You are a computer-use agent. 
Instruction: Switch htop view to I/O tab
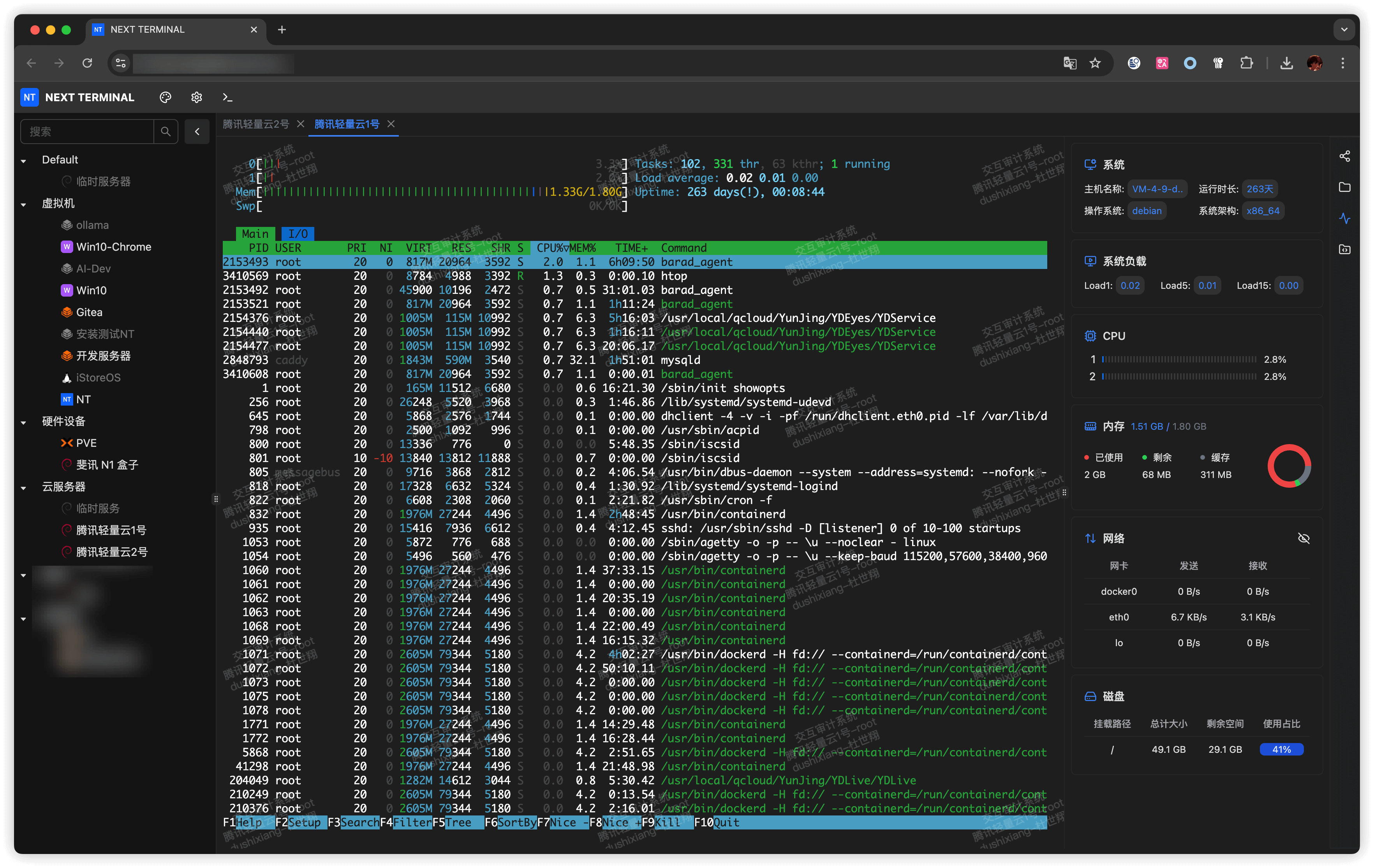click(x=297, y=234)
